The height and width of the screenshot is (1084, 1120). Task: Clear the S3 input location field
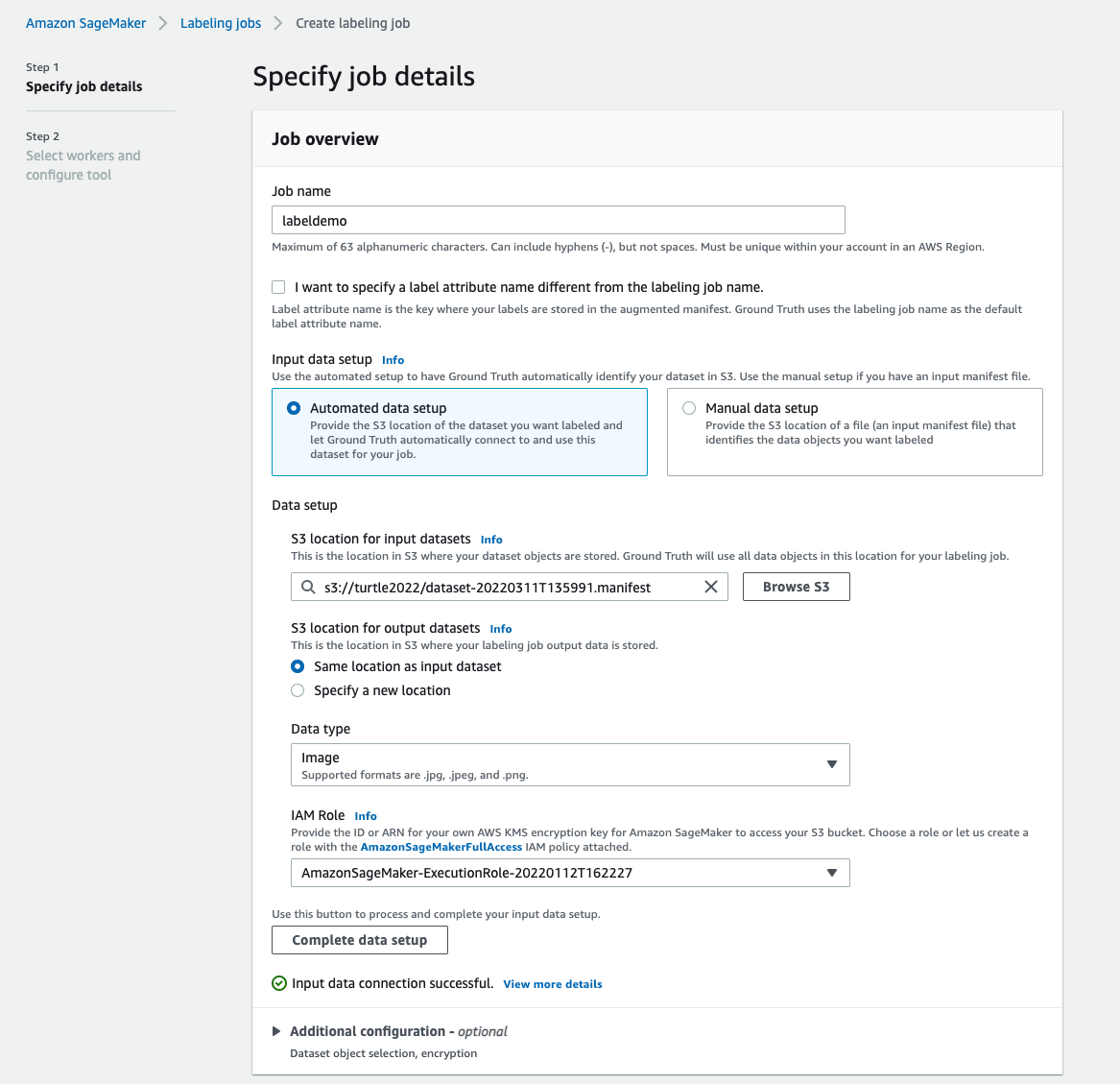tap(711, 587)
